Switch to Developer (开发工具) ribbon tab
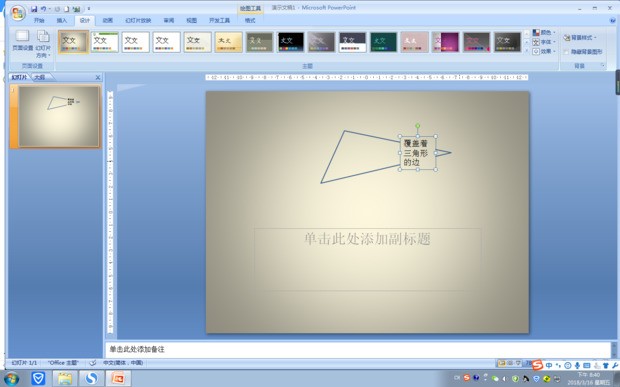Image resolution: width=620 pixels, height=387 pixels. pyautogui.click(x=219, y=20)
